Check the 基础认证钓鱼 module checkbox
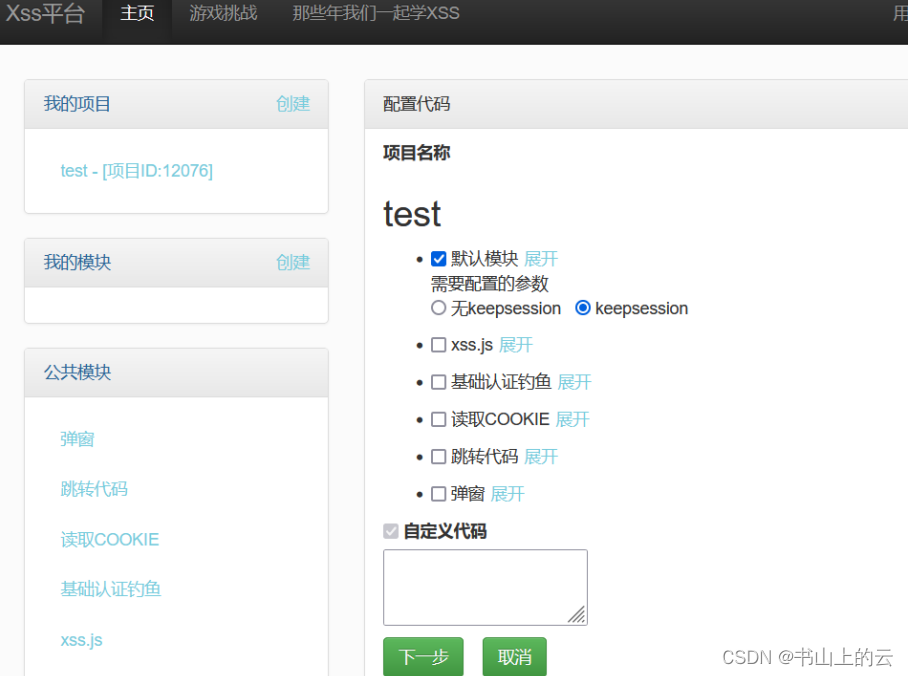Viewport: 908px width, 676px height. (x=438, y=382)
